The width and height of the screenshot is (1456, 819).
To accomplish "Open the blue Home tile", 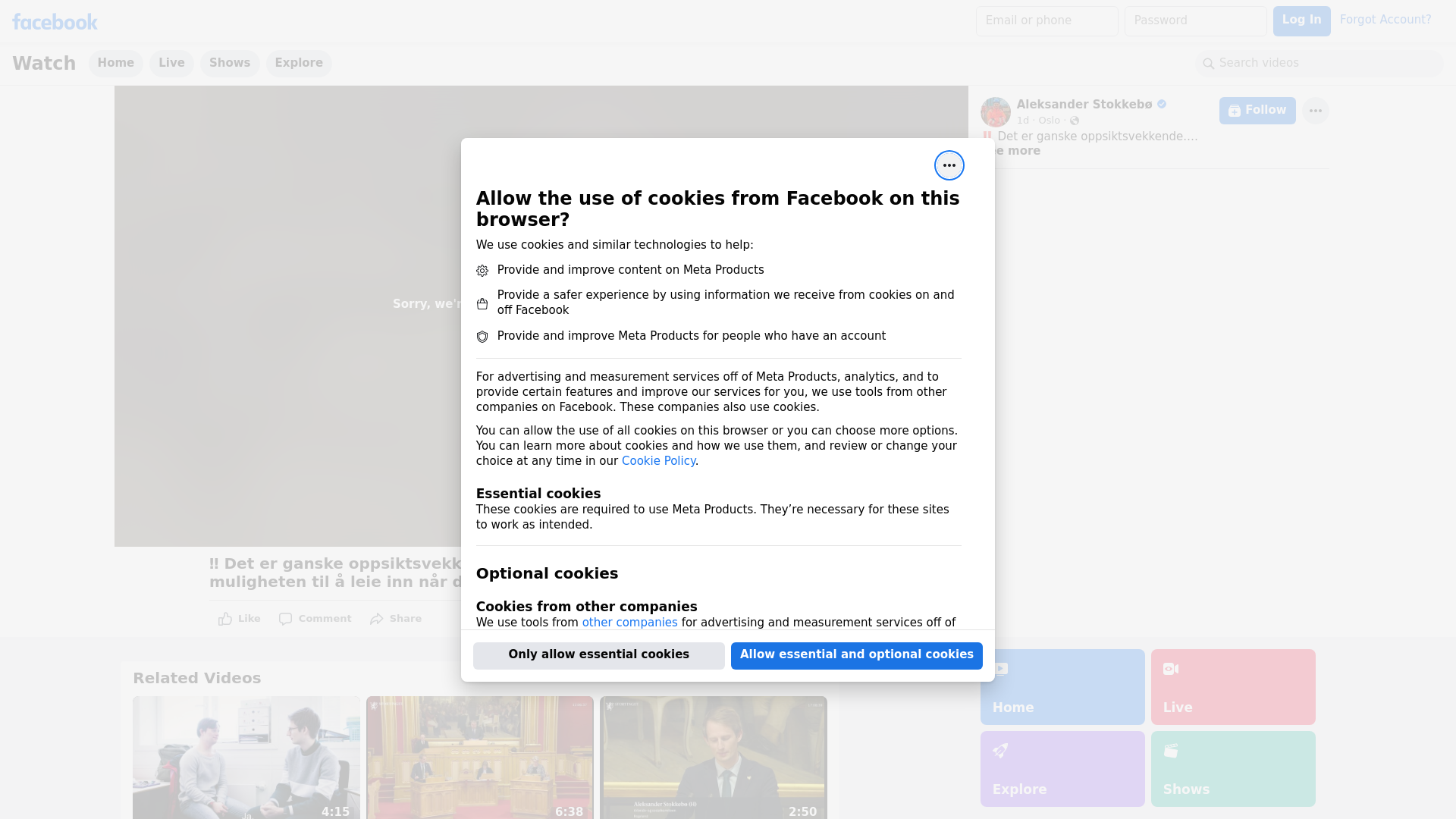I will pyautogui.click(x=1062, y=687).
